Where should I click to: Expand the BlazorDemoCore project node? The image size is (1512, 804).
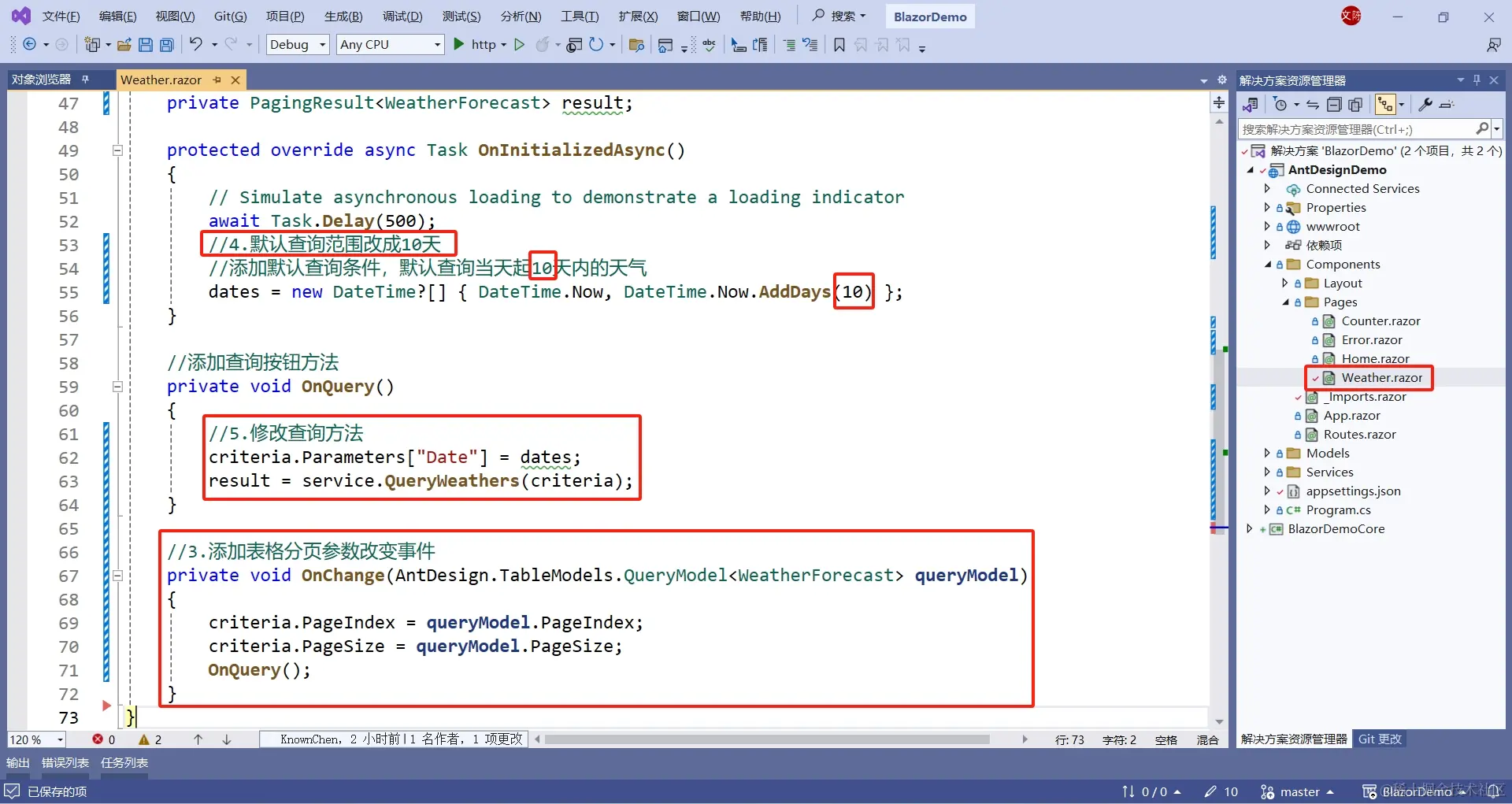[x=1250, y=528]
